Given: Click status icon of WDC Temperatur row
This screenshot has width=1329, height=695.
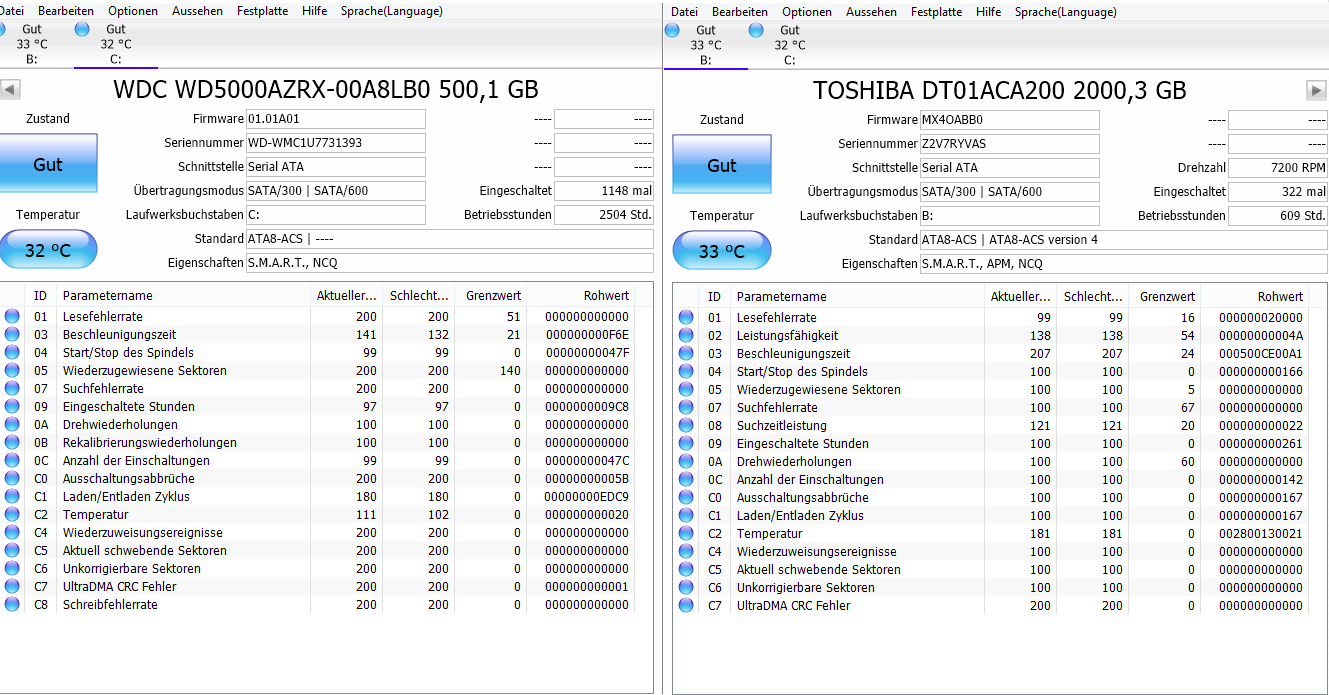Looking at the screenshot, I should coord(12,514).
